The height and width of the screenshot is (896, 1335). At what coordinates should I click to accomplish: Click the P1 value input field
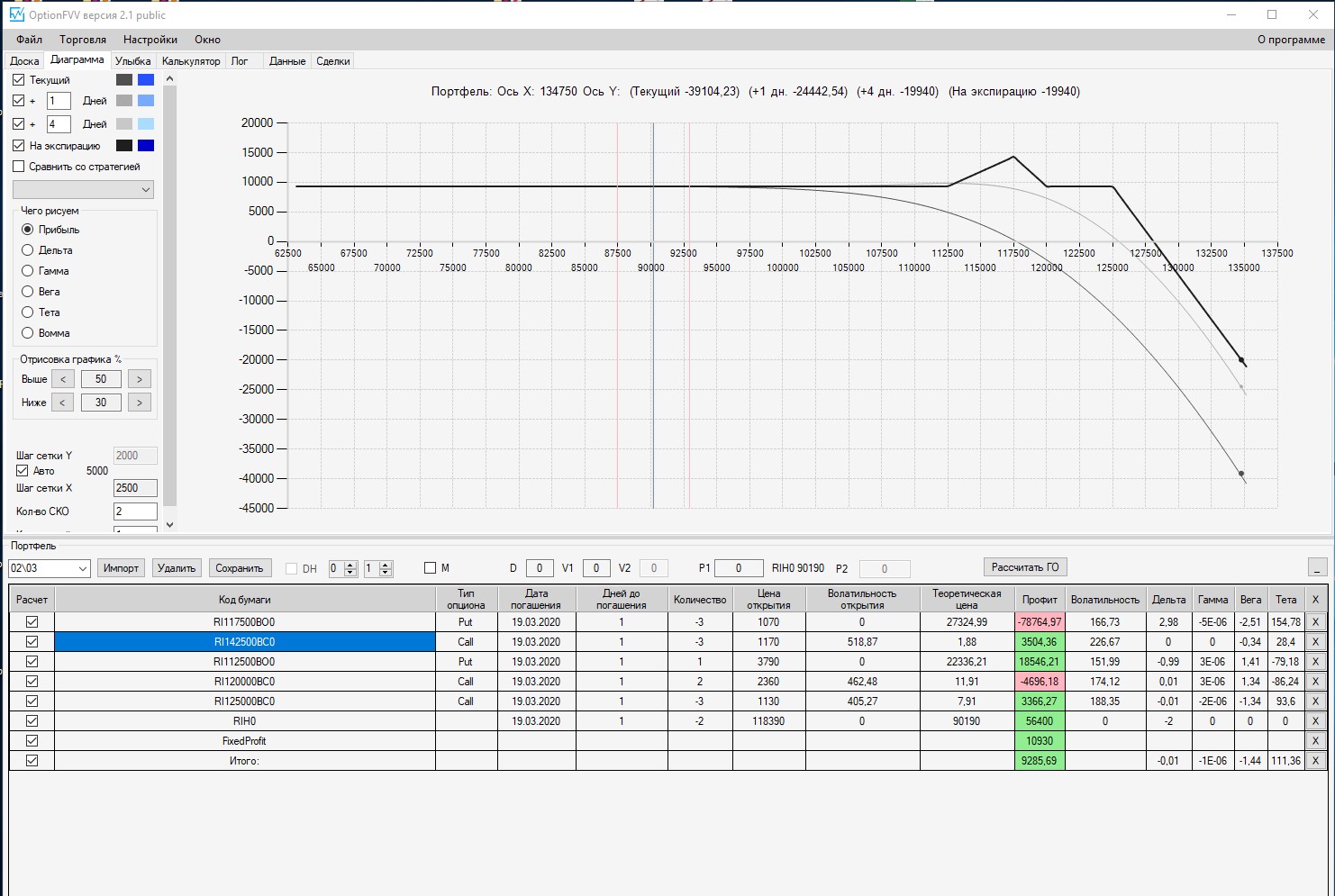pyautogui.click(x=739, y=568)
